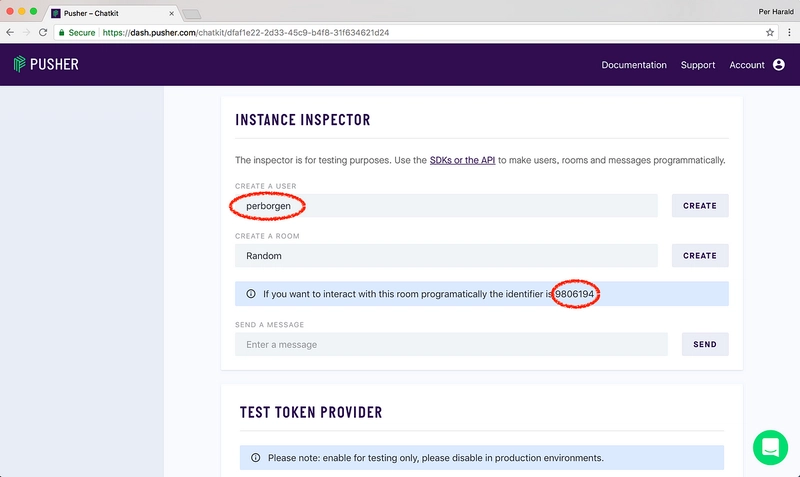Image resolution: width=800 pixels, height=477 pixels.
Task: Click the SEND message button
Action: click(705, 344)
